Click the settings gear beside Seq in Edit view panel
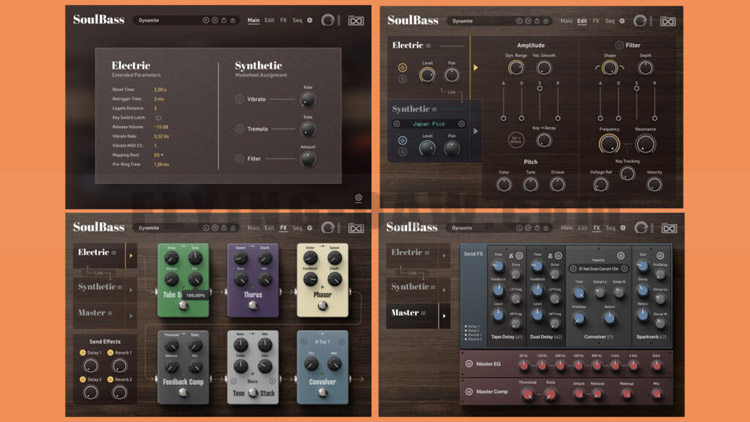Screen dimensions: 750x422 click(x=622, y=21)
